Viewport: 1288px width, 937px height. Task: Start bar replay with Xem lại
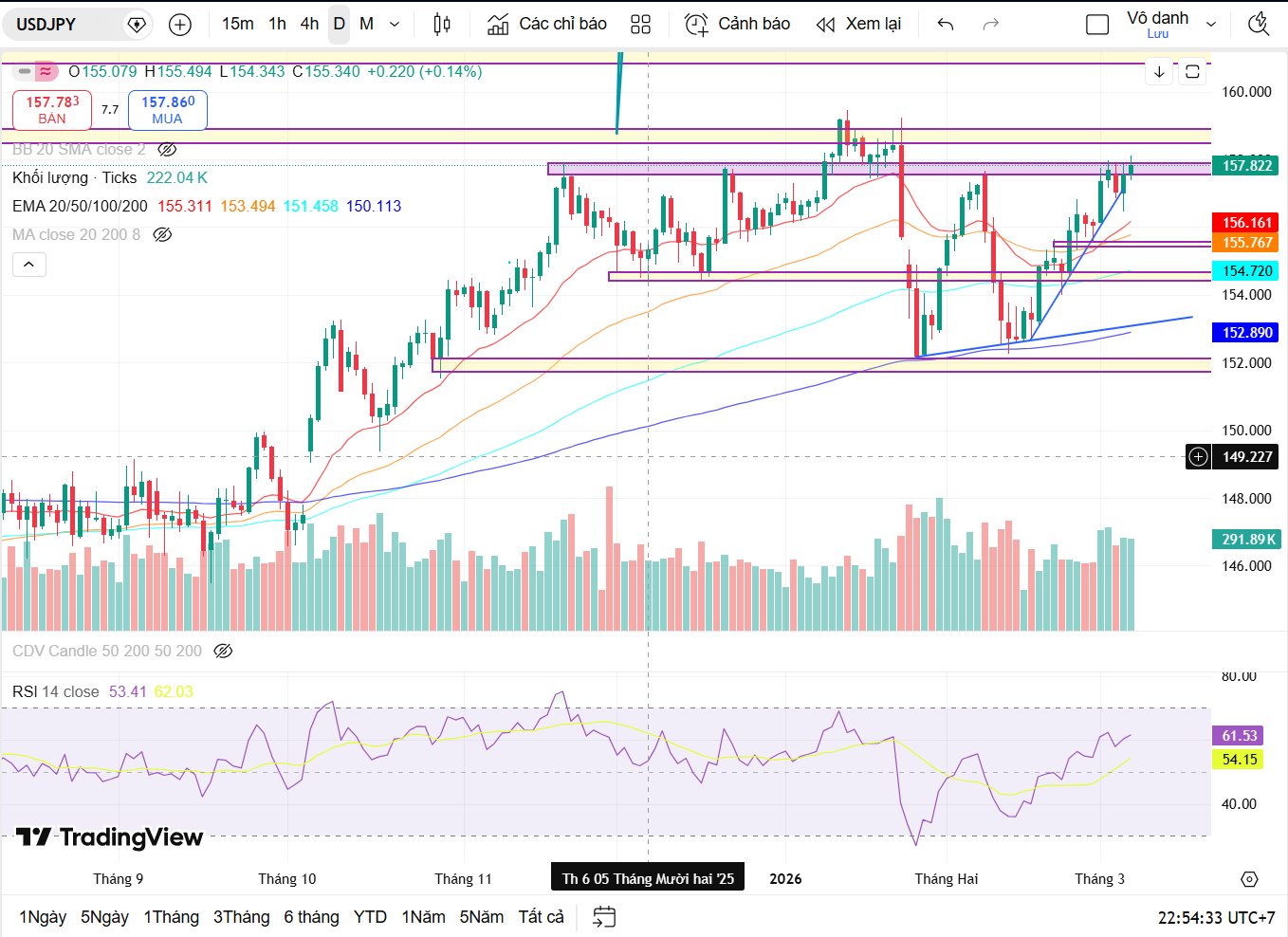[x=859, y=25]
